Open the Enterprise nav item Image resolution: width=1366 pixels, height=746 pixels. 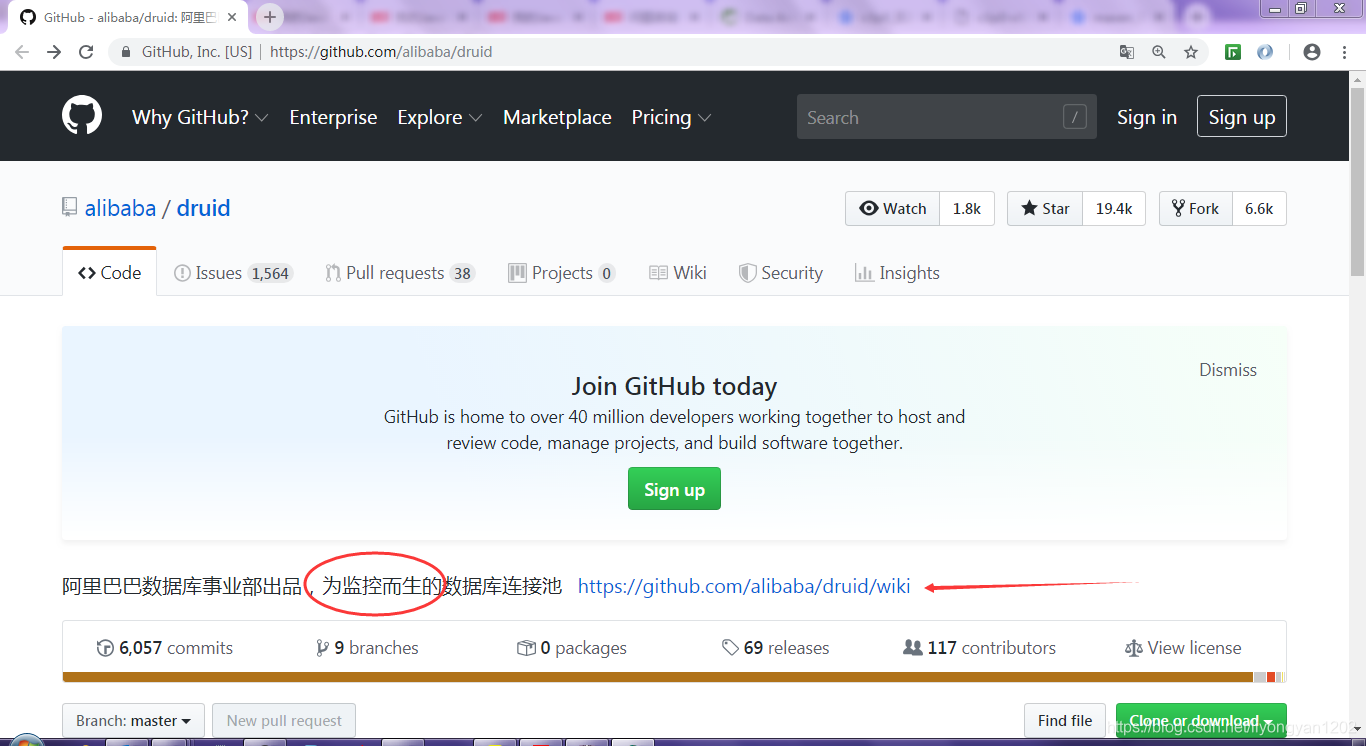333,117
